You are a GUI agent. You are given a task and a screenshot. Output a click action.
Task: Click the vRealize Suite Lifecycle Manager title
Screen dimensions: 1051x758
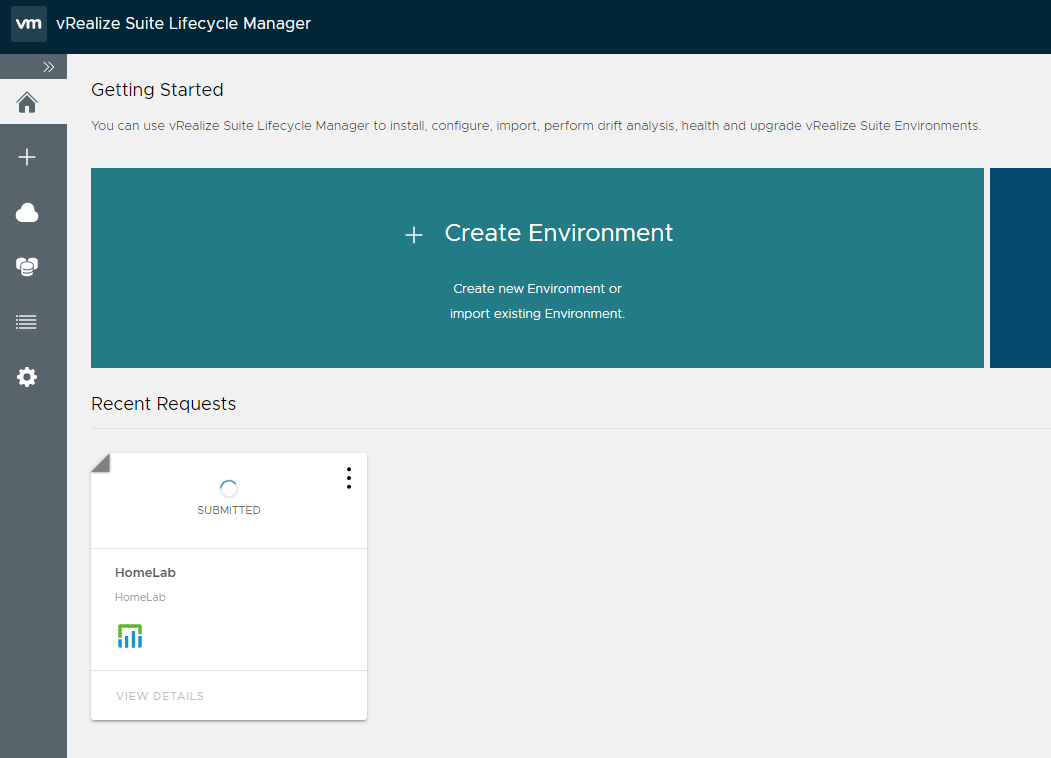point(183,24)
